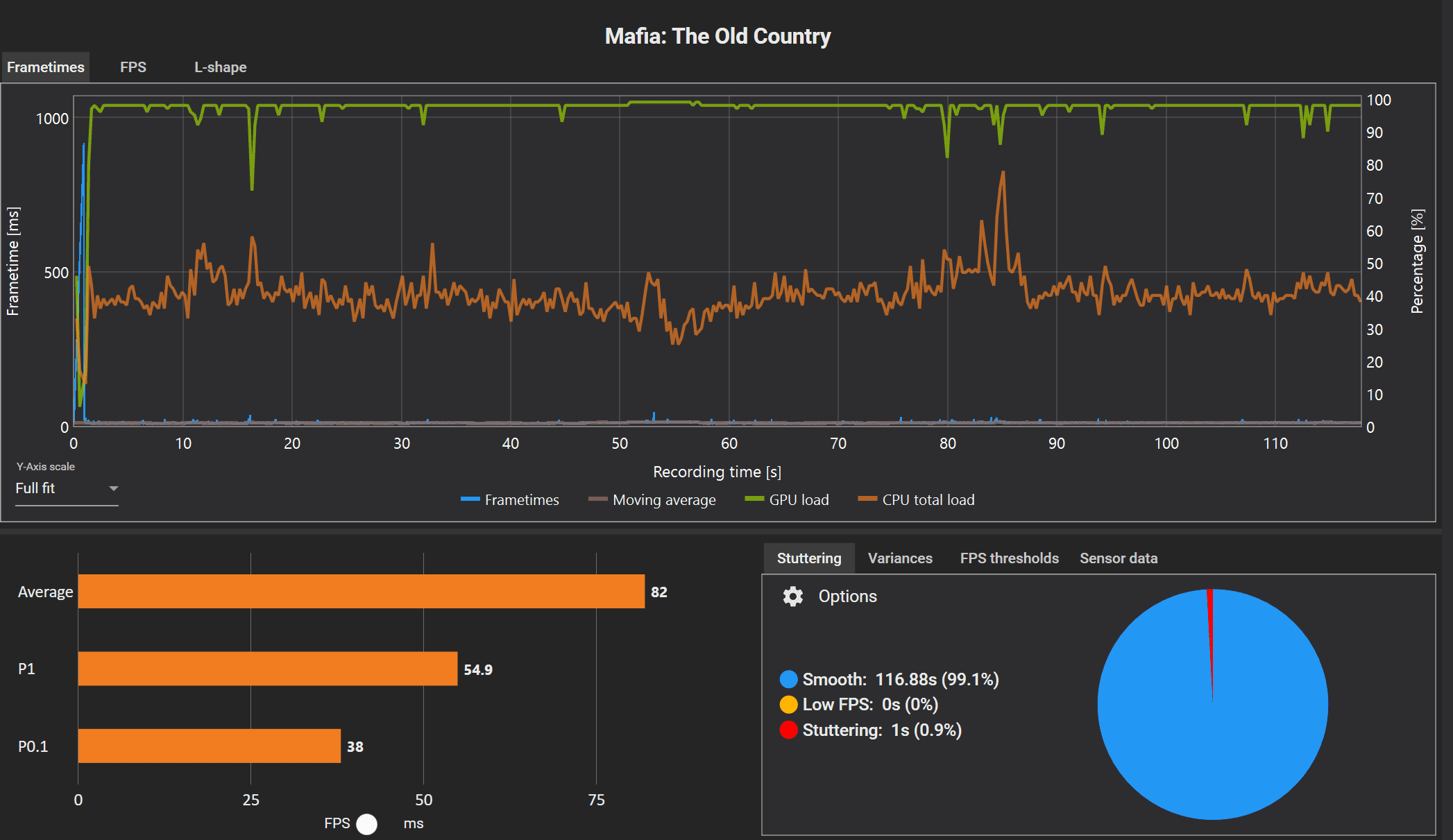Select the Stuttering tab
The width and height of the screenshot is (1453, 840).
(808, 558)
